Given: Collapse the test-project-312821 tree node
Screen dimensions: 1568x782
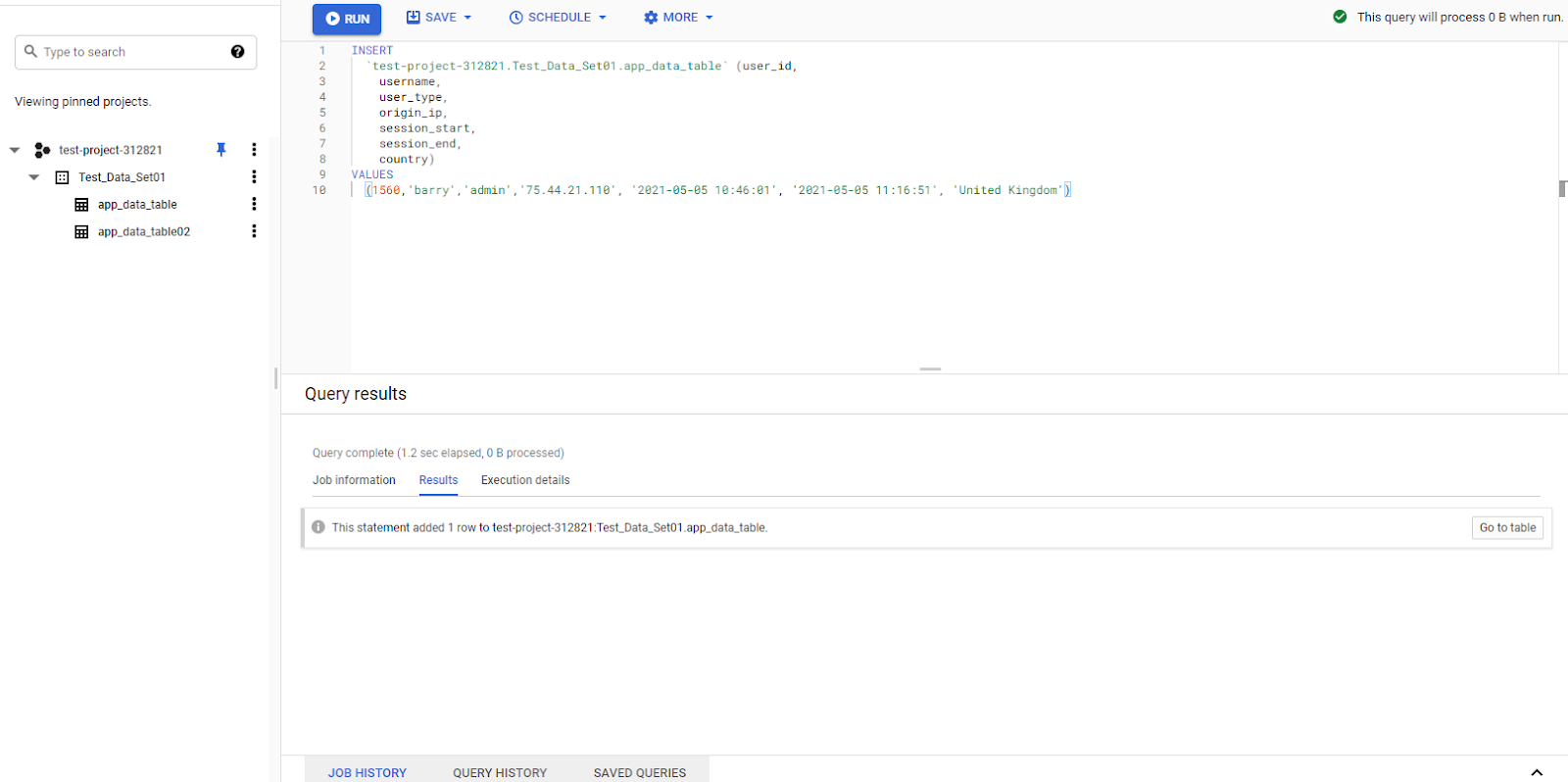Looking at the screenshot, I should click(15, 150).
